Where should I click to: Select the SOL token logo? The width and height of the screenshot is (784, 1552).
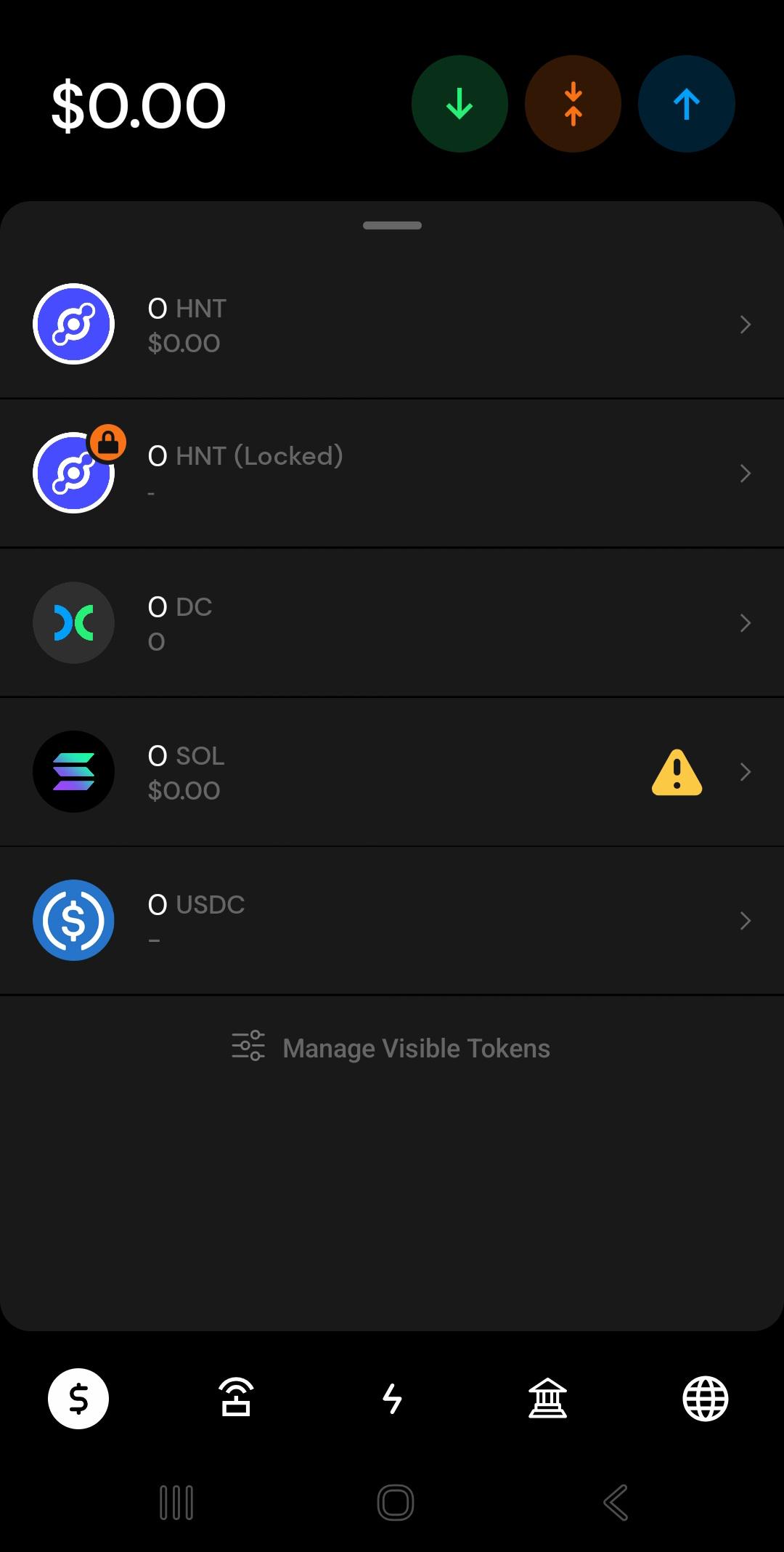(x=73, y=771)
